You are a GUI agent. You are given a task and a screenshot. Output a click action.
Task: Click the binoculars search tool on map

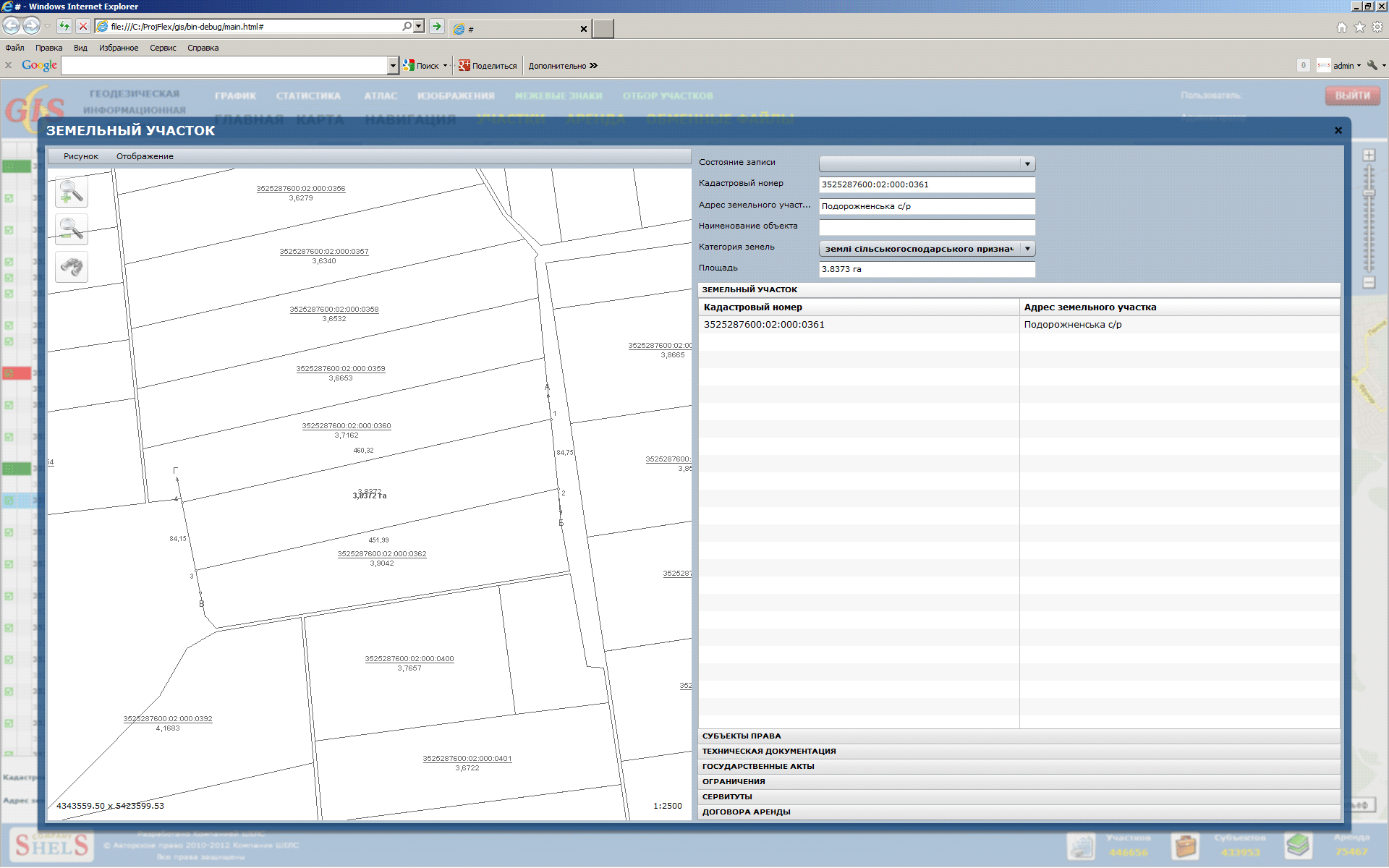tap(72, 268)
